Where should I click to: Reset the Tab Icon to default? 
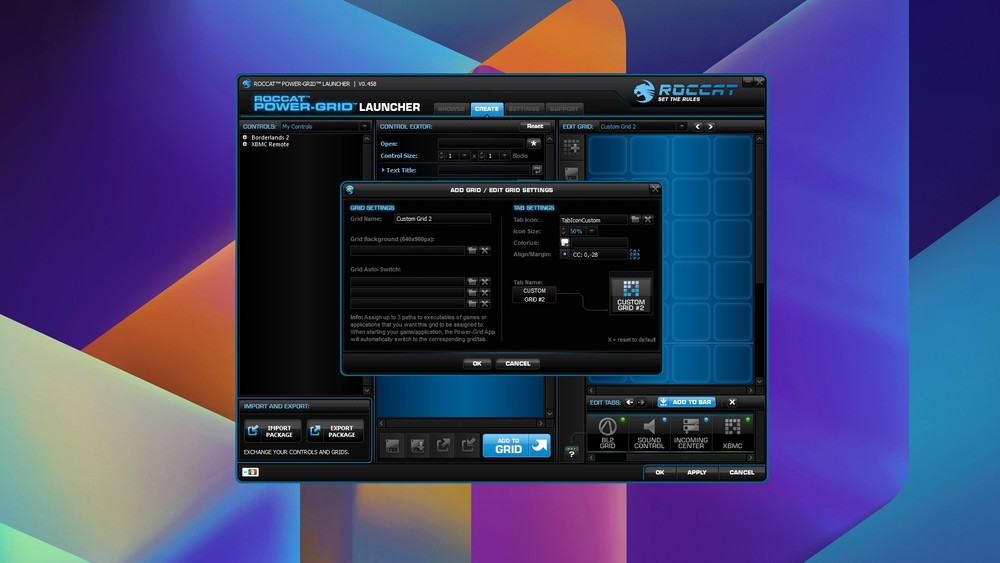coord(648,219)
